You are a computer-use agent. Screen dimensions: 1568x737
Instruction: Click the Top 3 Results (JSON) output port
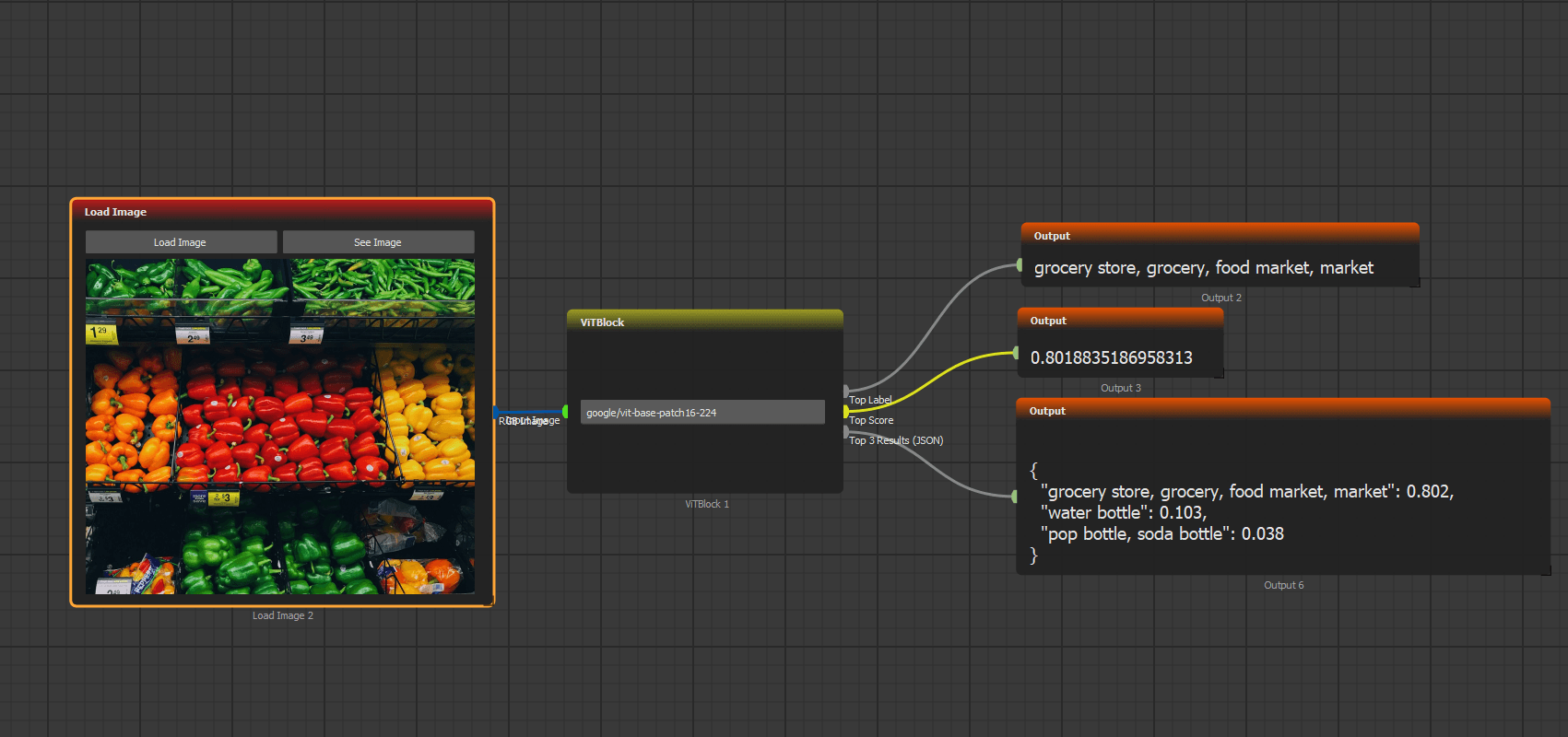tap(846, 432)
